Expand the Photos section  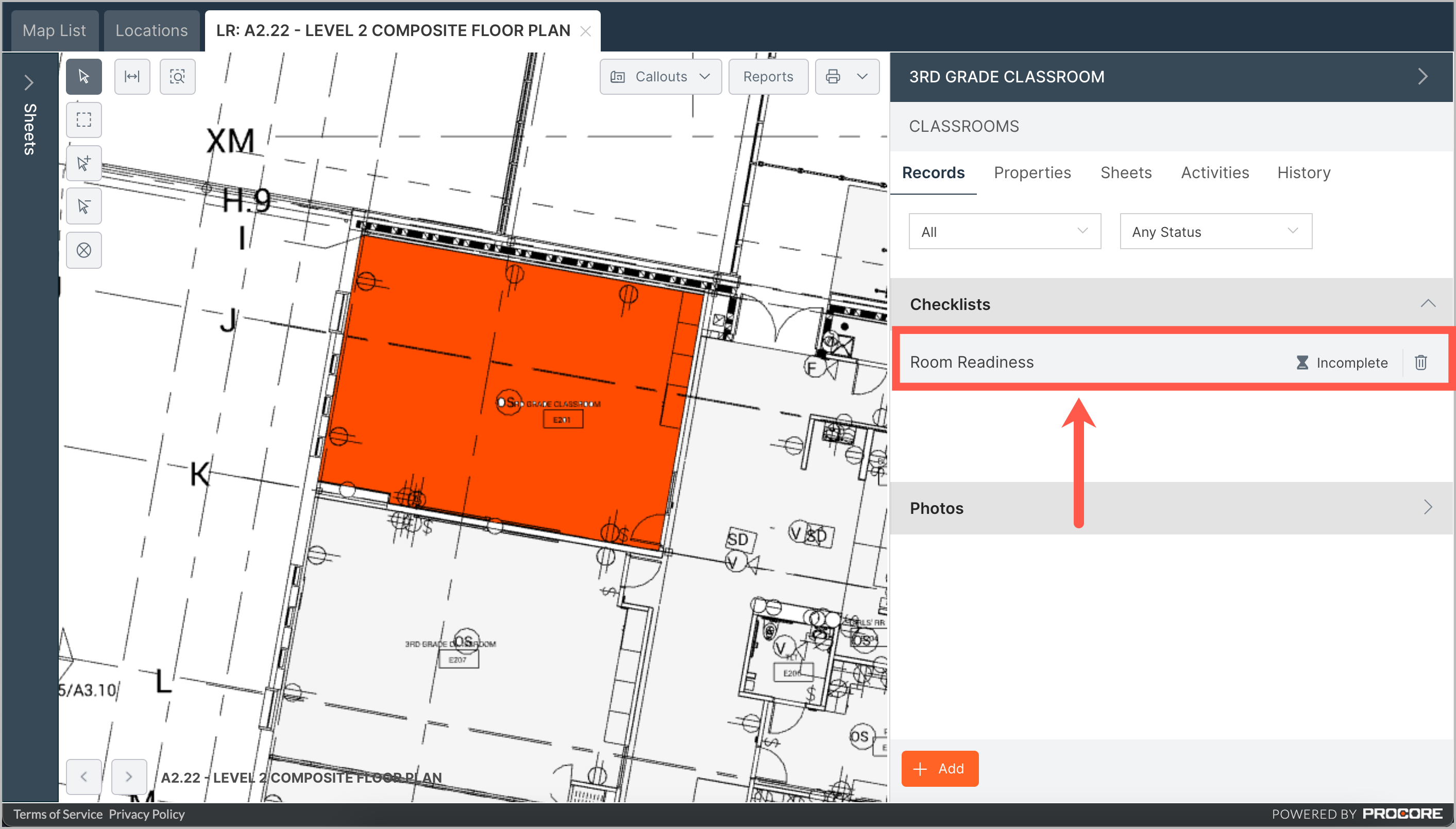pyautogui.click(x=1428, y=507)
